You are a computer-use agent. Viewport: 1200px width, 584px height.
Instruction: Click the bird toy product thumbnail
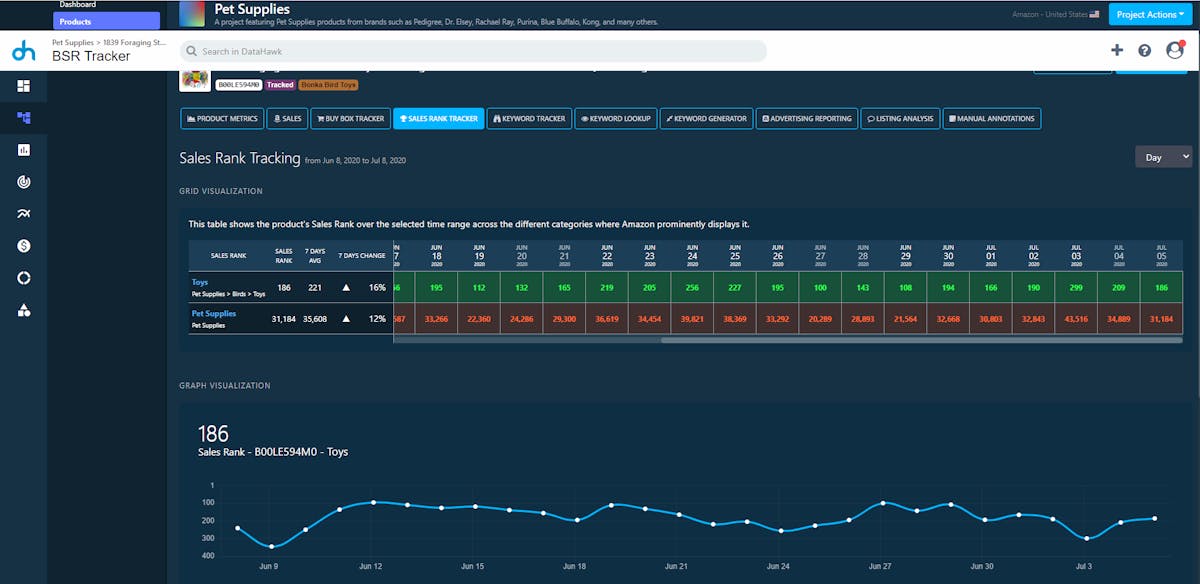click(x=194, y=80)
